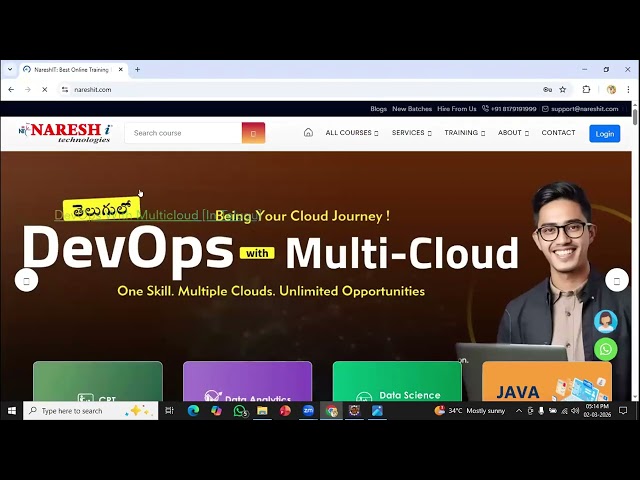
Task: Switch to Chrome on the taskbar
Action: pos(332,411)
